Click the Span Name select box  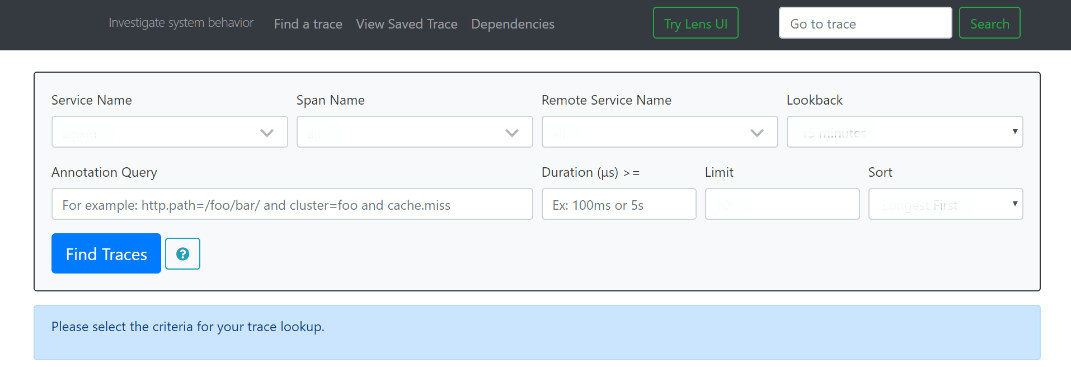coord(415,132)
